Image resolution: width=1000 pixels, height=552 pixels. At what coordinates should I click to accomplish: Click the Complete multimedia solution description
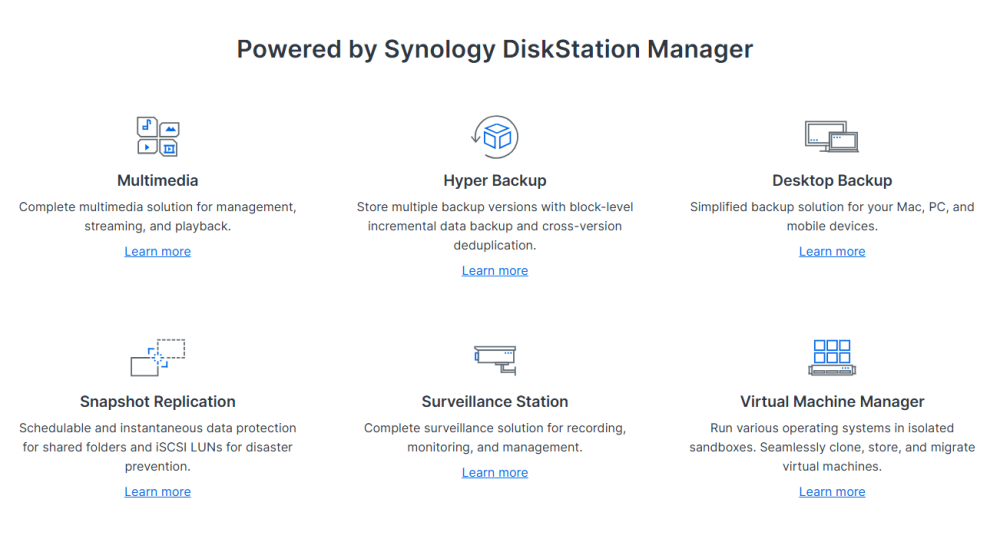point(158,216)
